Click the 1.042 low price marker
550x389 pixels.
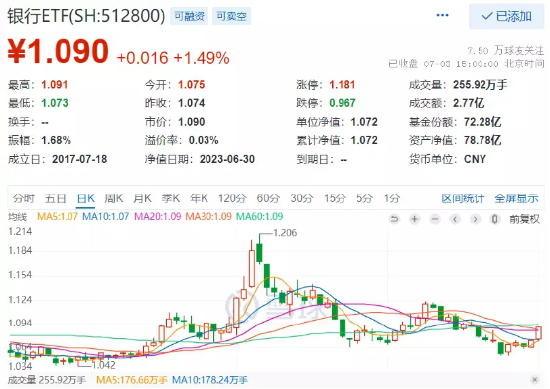click(103, 365)
